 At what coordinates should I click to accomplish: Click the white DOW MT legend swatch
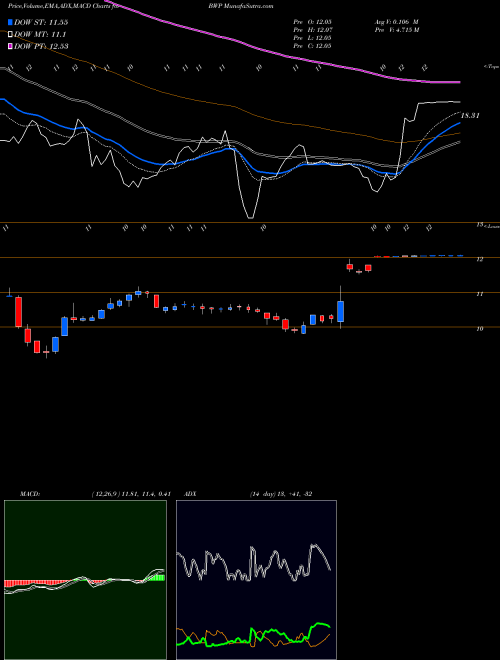click(10, 34)
